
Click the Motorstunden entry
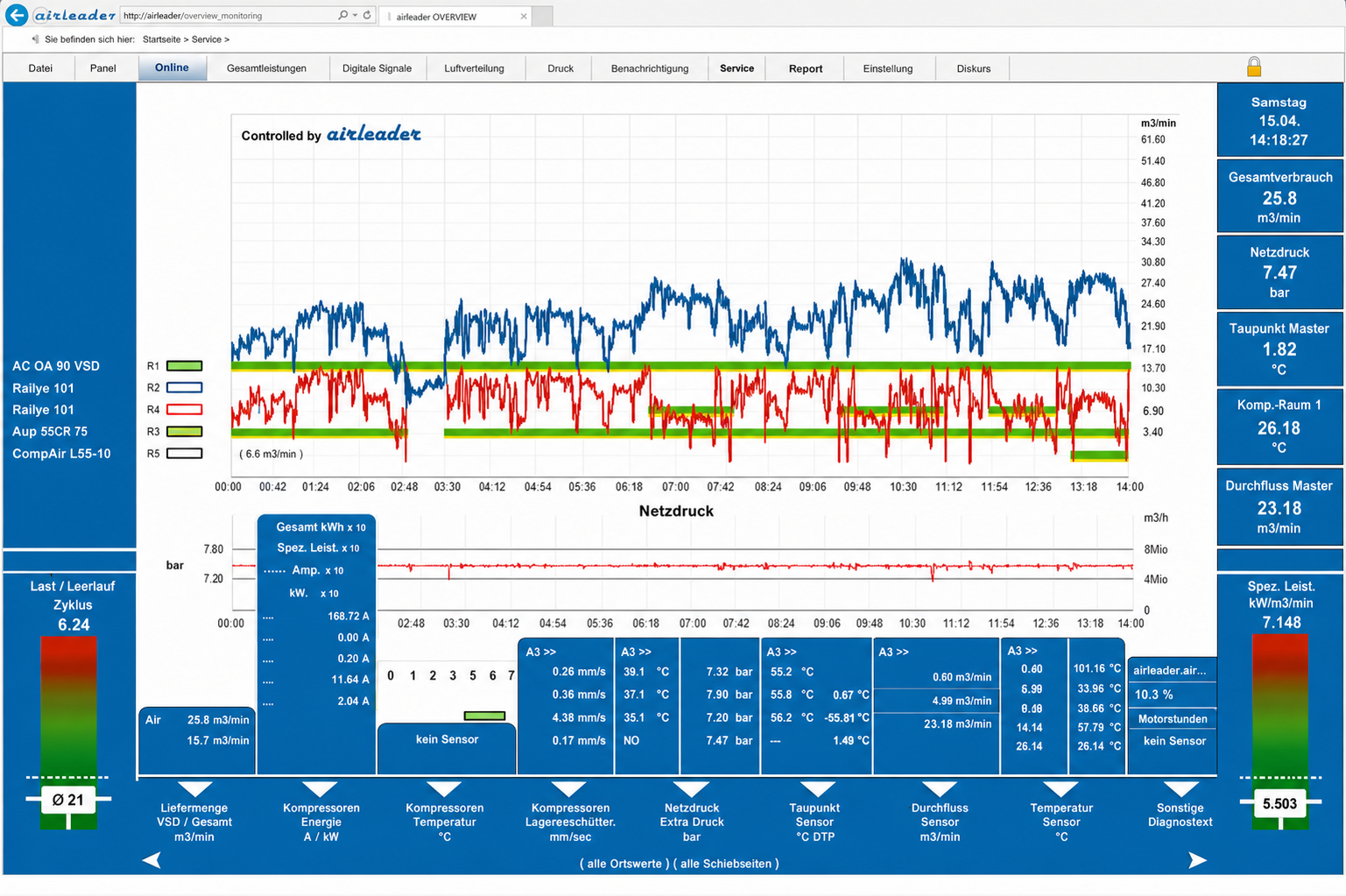coord(1173,719)
